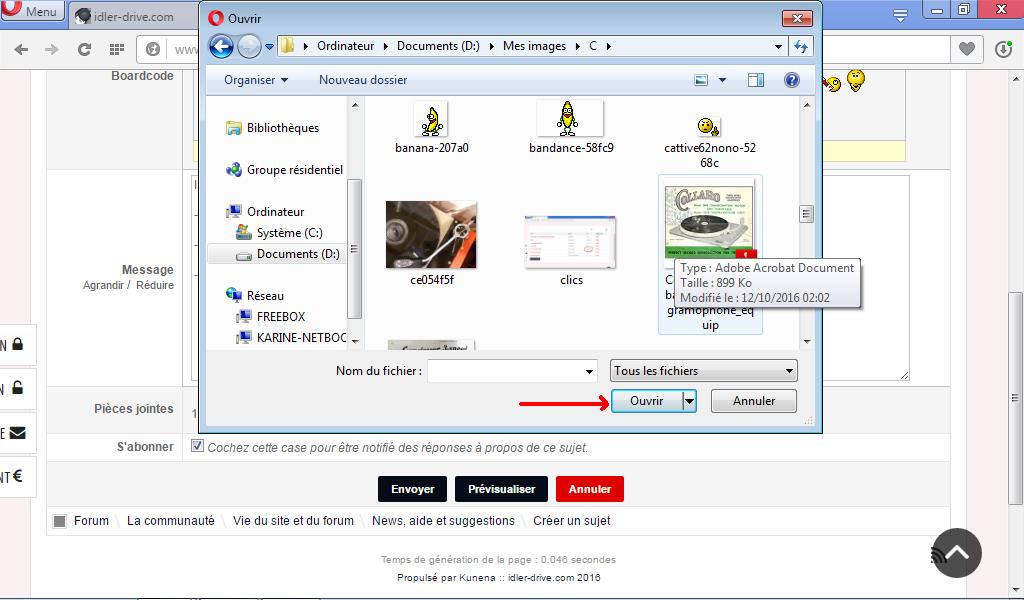Click the back arrow in file dialog
Image resolution: width=1024 pixels, height=600 pixels.
221,46
